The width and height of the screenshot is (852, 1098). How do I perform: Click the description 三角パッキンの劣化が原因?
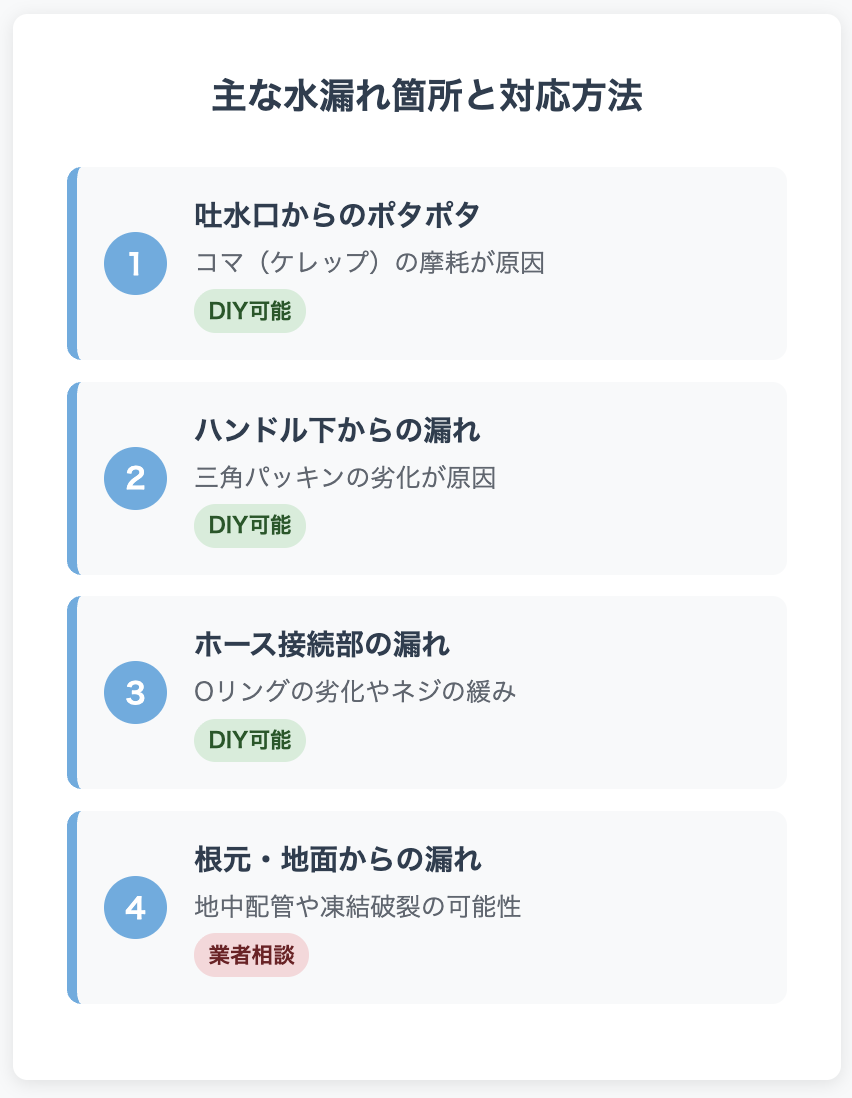[345, 478]
